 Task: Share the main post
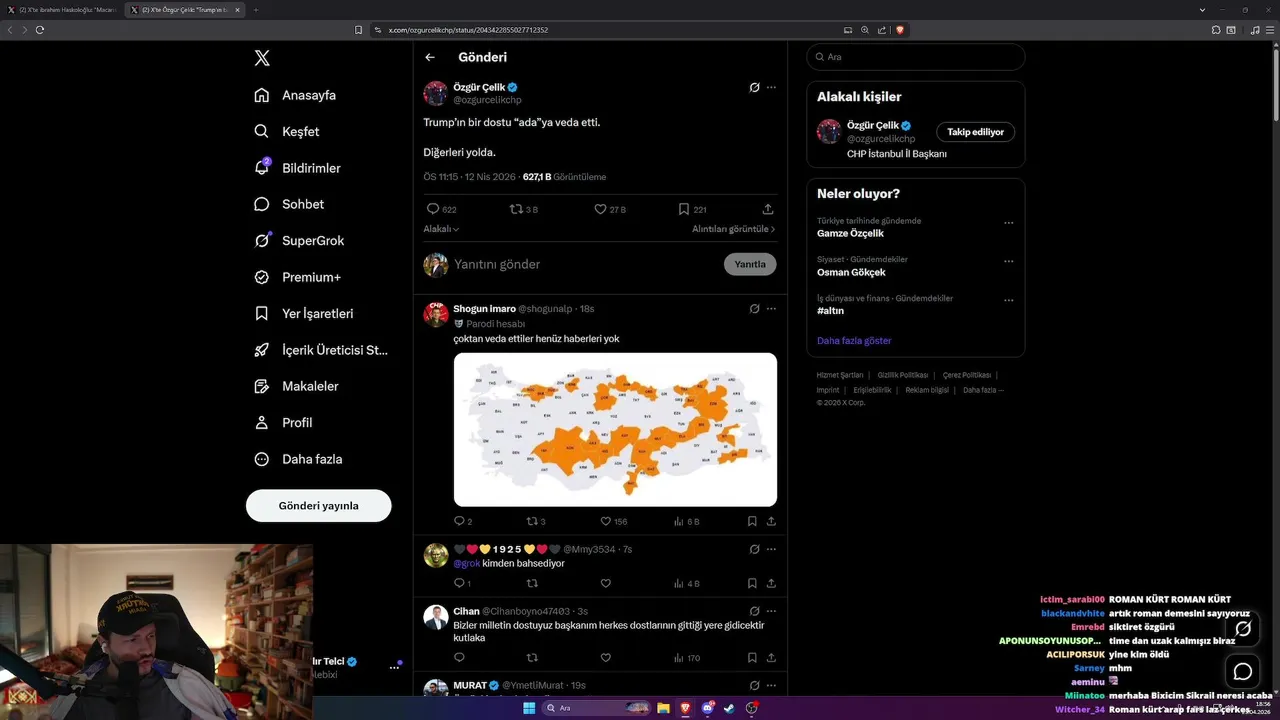click(x=768, y=210)
